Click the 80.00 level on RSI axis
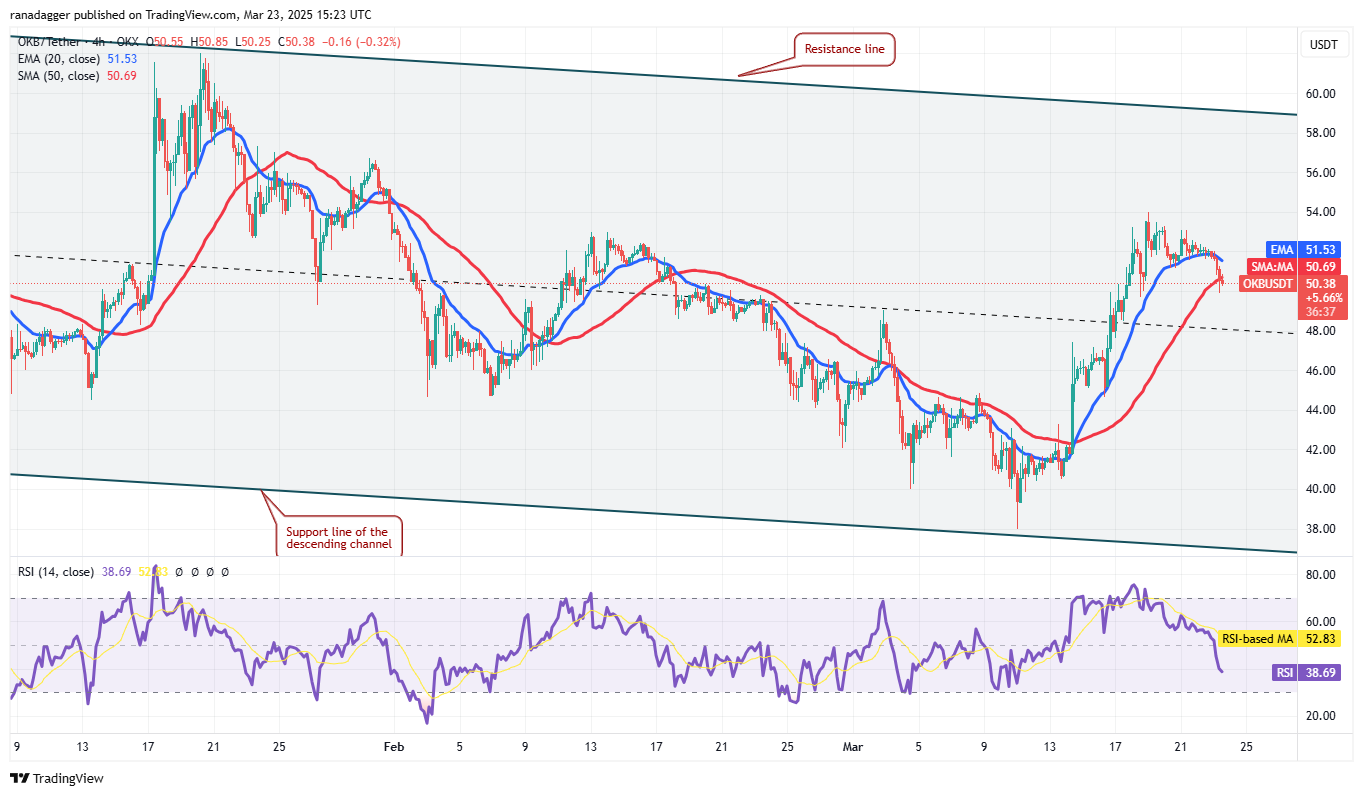Viewport: 1363px width, 796px height. coord(1322,575)
